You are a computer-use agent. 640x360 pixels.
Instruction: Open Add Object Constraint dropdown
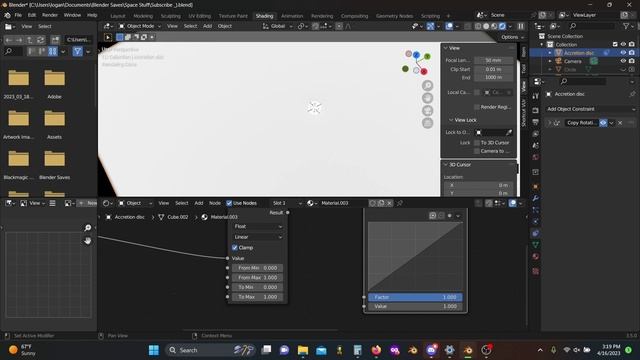click(591, 109)
